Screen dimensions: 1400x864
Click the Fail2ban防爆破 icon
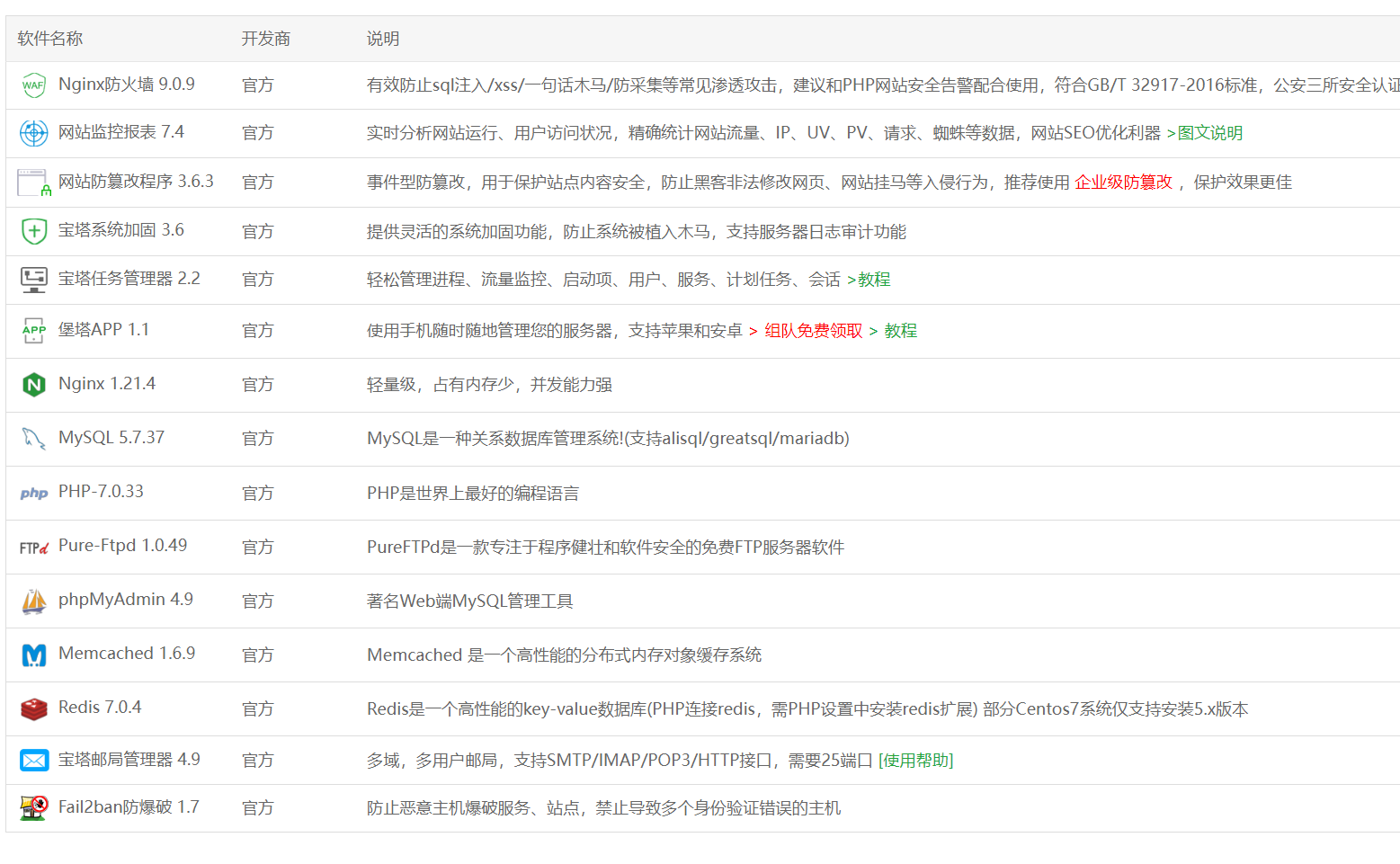pos(33,808)
